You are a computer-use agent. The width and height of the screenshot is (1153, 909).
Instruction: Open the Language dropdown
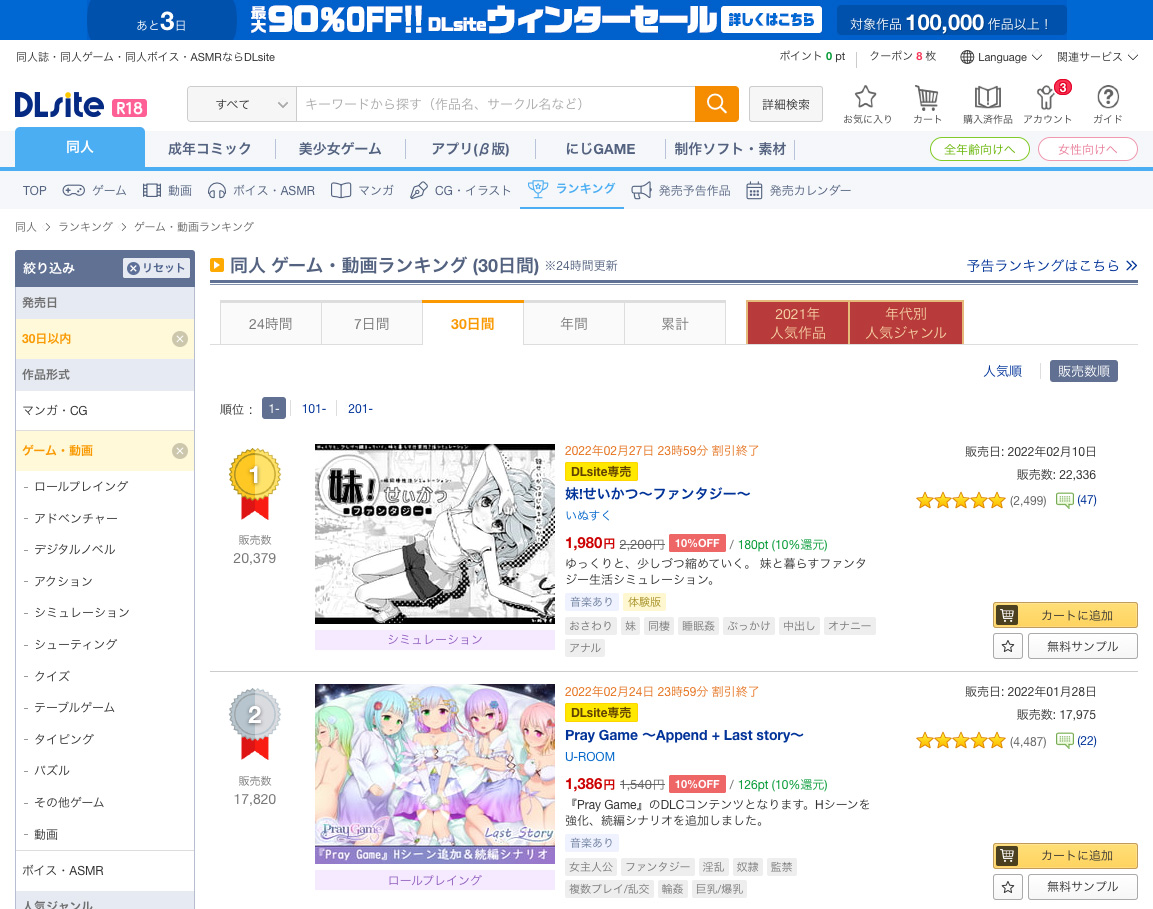[1001, 57]
